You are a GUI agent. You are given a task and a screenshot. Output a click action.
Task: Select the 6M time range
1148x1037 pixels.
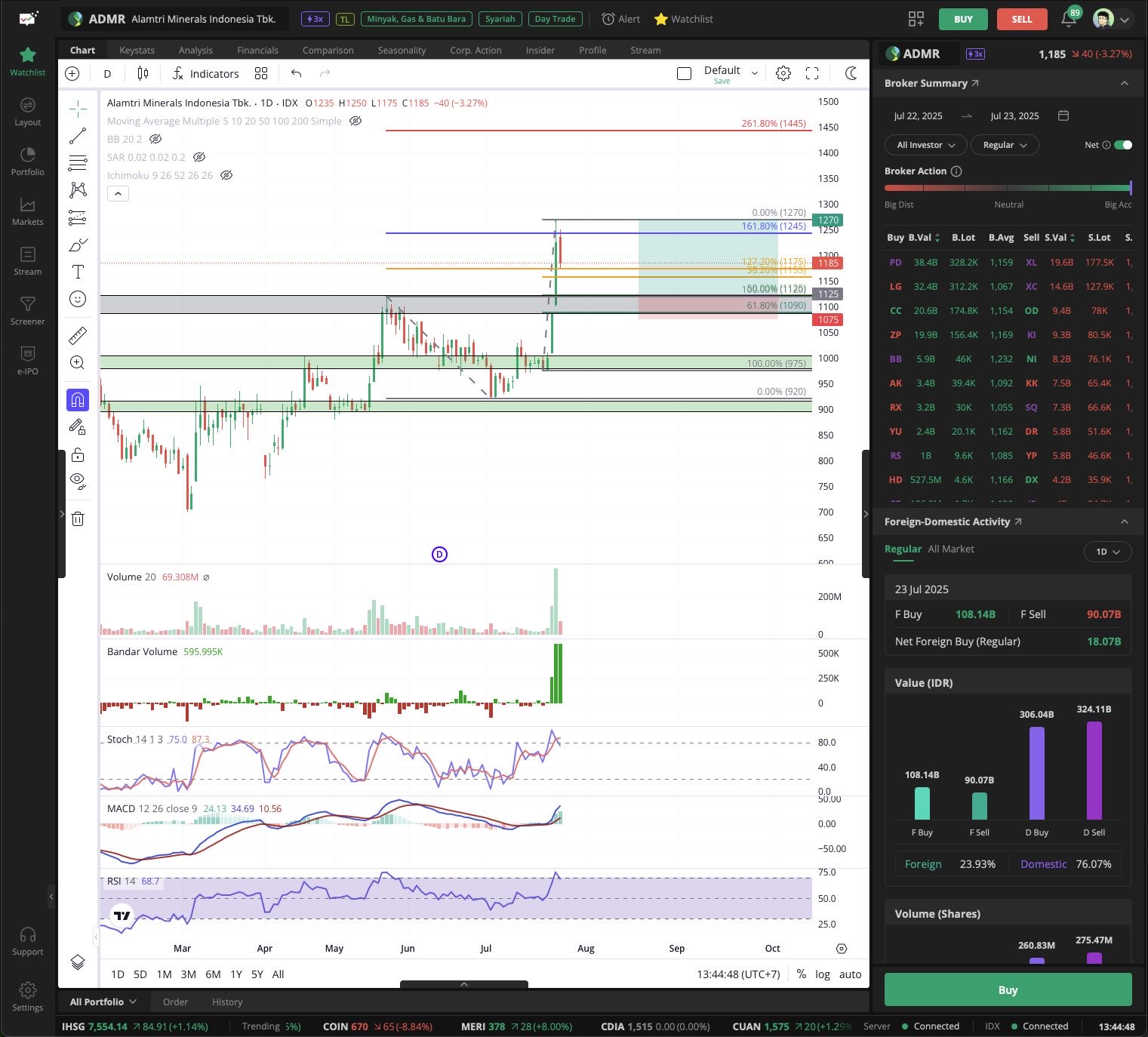pyautogui.click(x=213, y=974)
